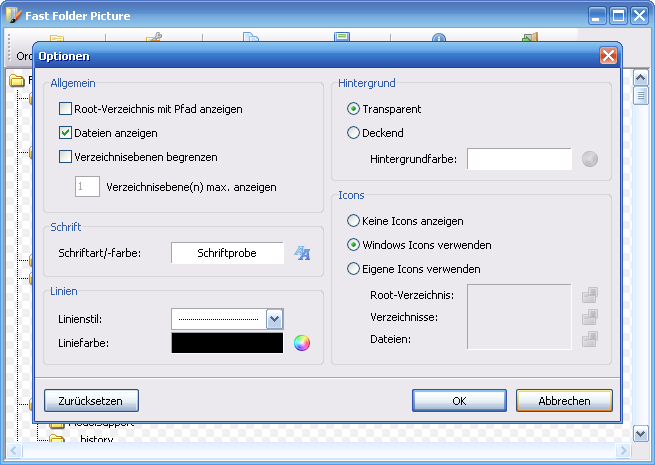Click the font chooser icon beside Schriftprobe
The image size is (655, 465).
click(x=302, y=254)
